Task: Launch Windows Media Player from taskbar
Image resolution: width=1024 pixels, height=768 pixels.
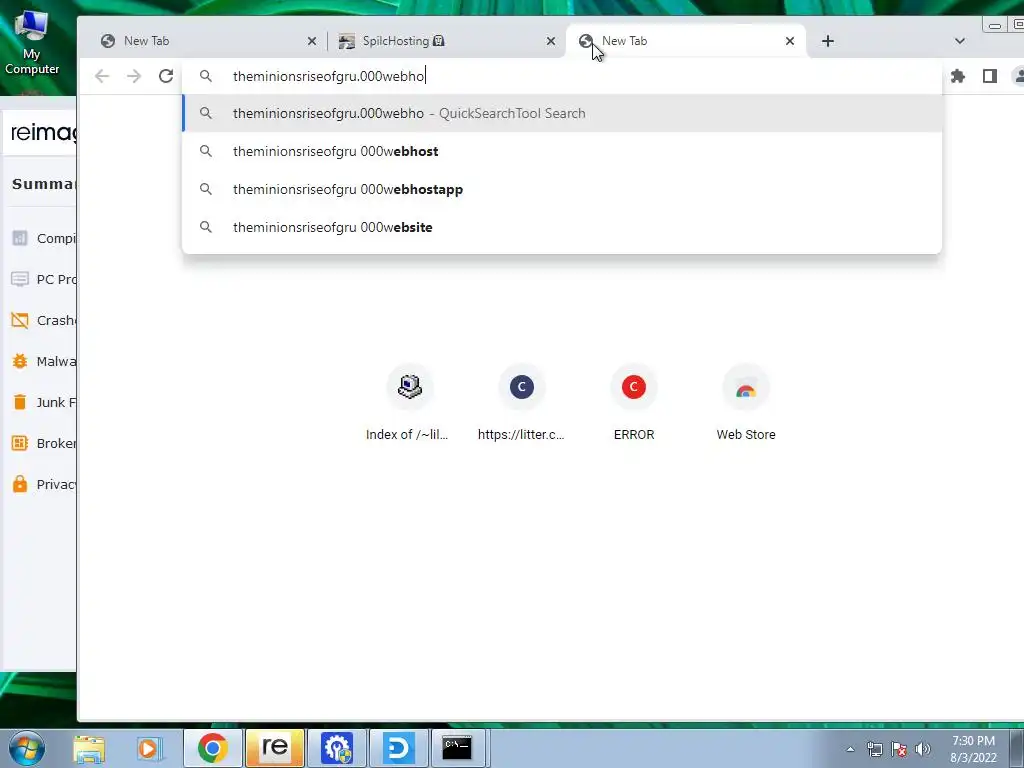Action: (148, 748)
